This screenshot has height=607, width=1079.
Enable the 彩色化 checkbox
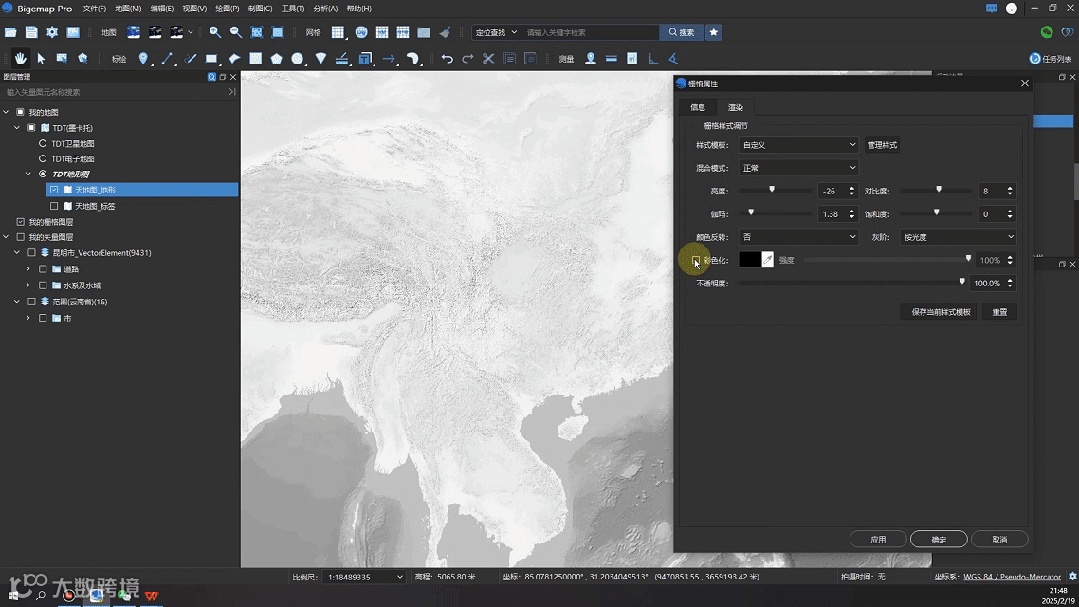pyautogui.click(x=696, y=260)
